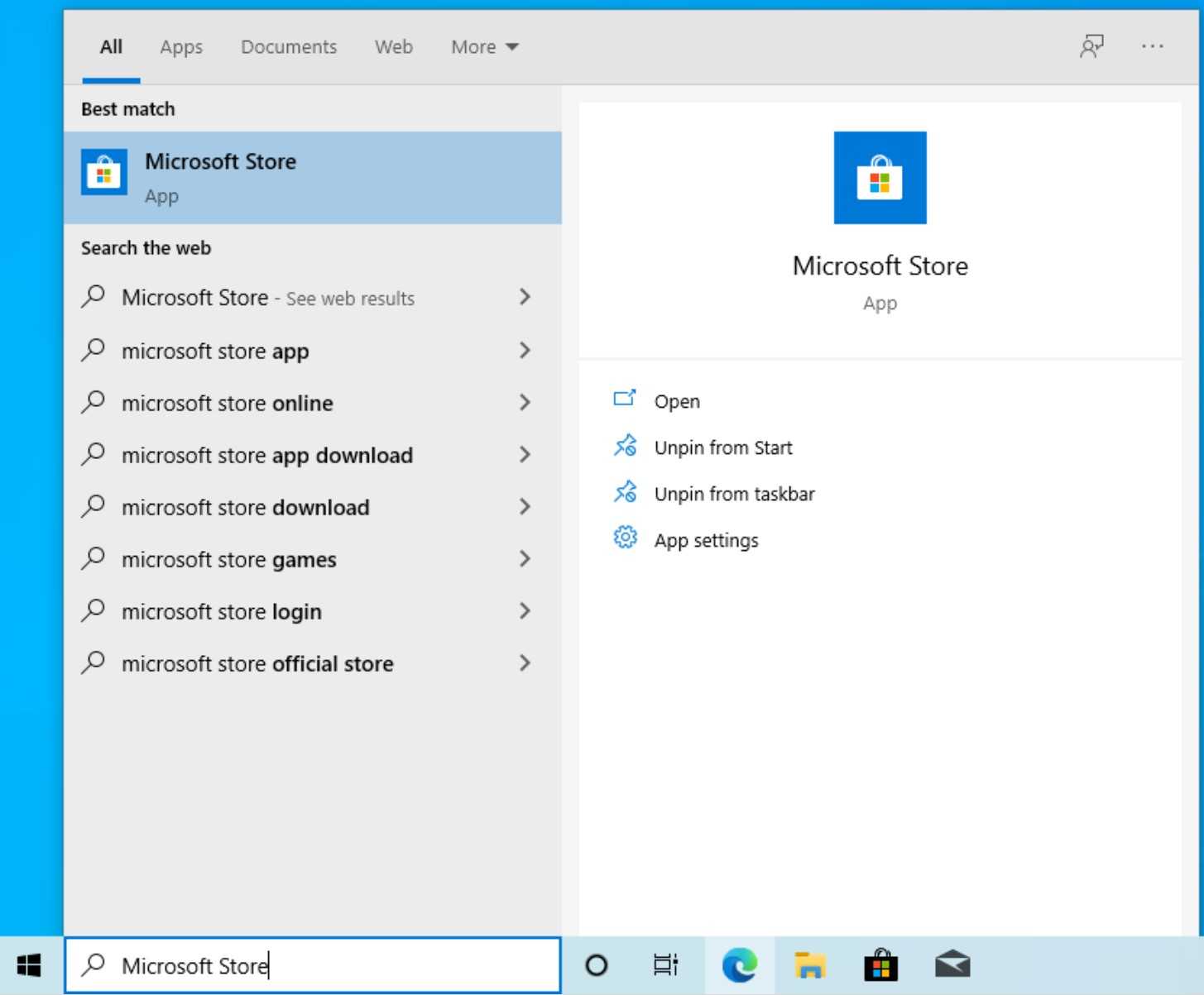Switch to the Apps tab
This screenshot has width=1204, height=995.
tap(181, 47)
